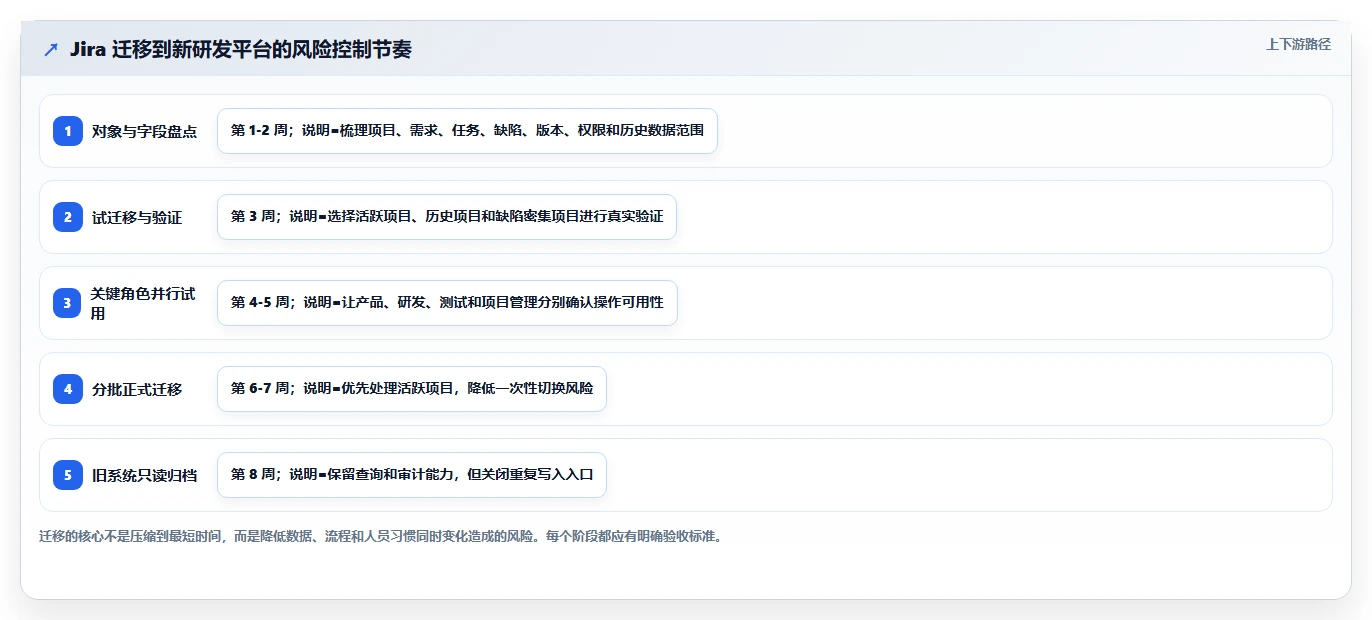This screenshot has width=1372, height=620.
Task: Click the step label 关键角色并行试用
Action: click(144, 303)
